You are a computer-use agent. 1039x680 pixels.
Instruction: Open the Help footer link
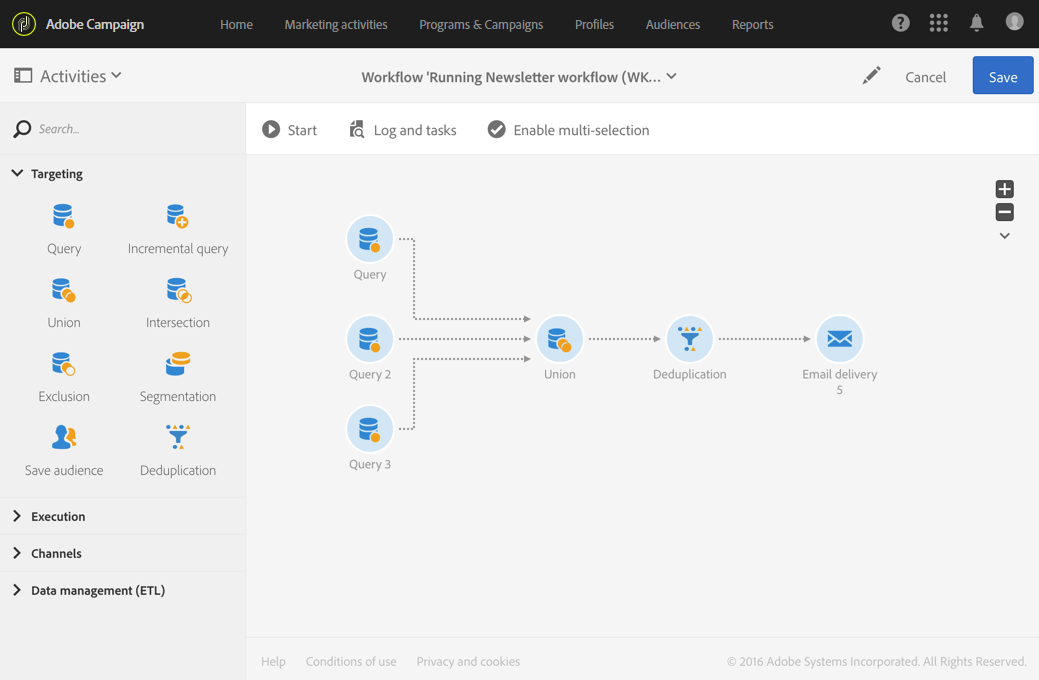(x=273, y=661)
